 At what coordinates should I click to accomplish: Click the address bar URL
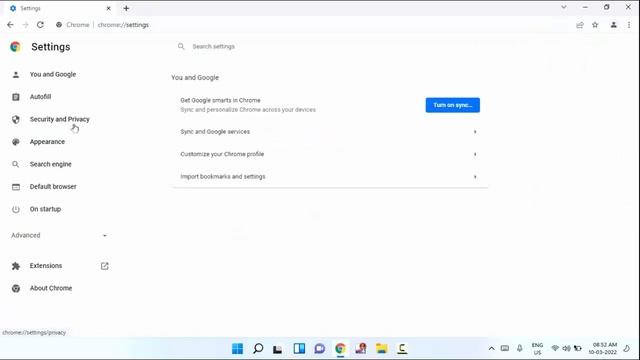(123, 25)
